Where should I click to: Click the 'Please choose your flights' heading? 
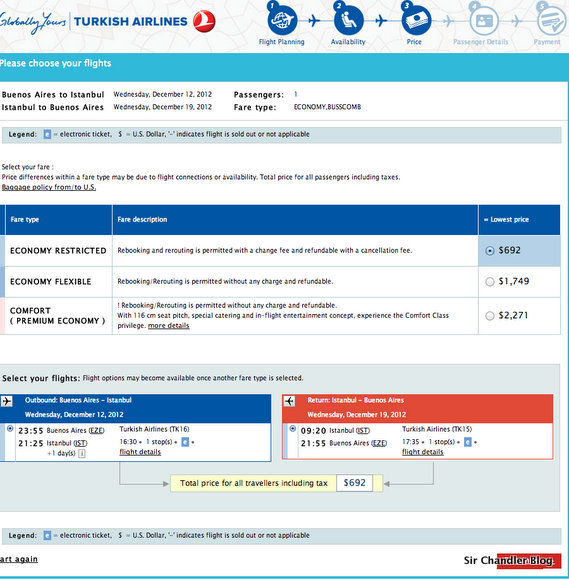(55, 63)
